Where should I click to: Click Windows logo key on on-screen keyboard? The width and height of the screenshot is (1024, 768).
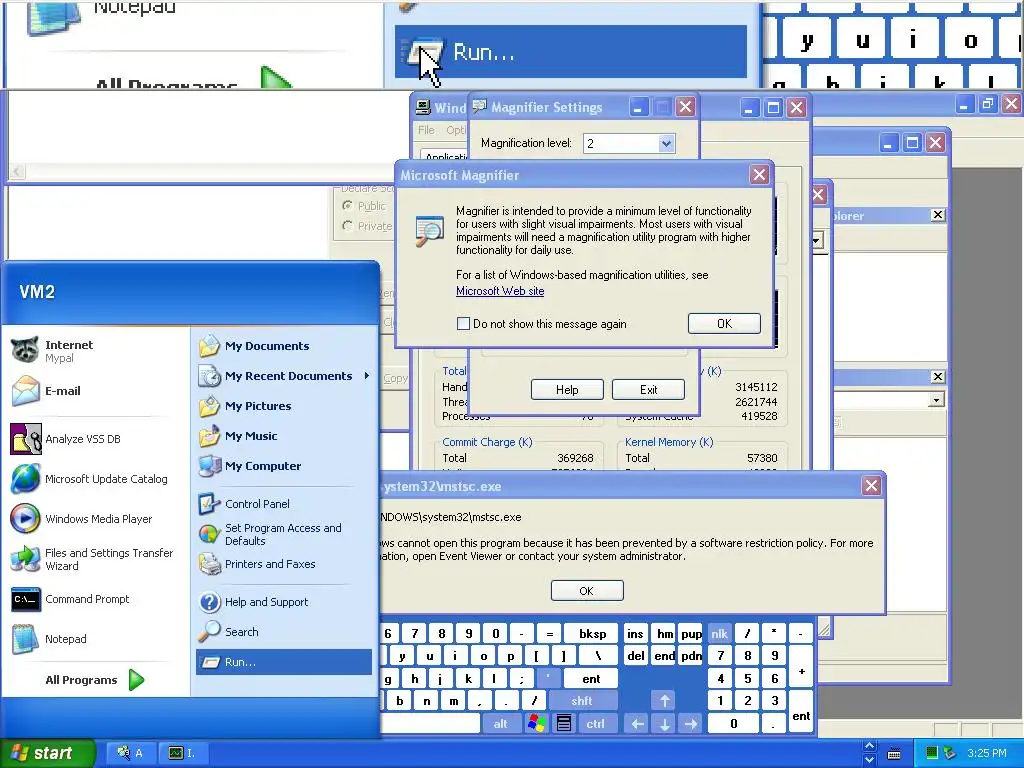pos(537,724)
